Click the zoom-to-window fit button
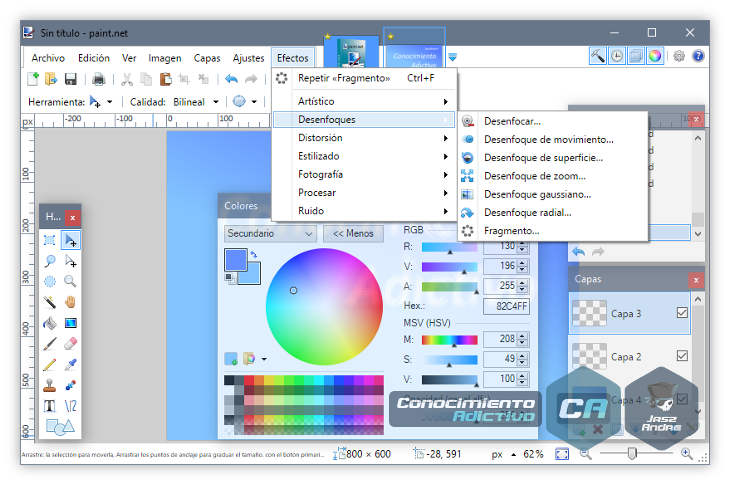730x485 pixels. pos(562,454)
